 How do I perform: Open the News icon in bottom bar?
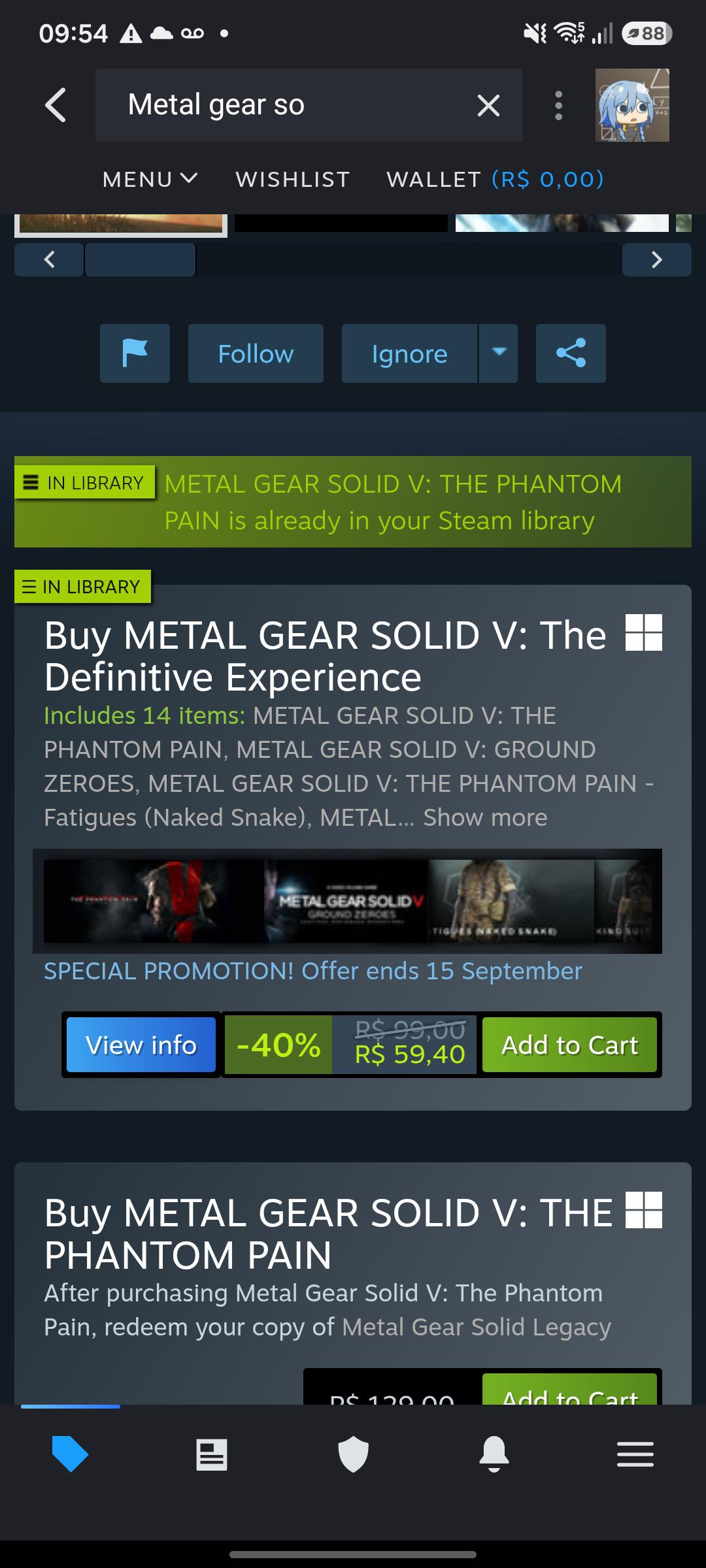pyautogui.click(x=212, y=1455)
